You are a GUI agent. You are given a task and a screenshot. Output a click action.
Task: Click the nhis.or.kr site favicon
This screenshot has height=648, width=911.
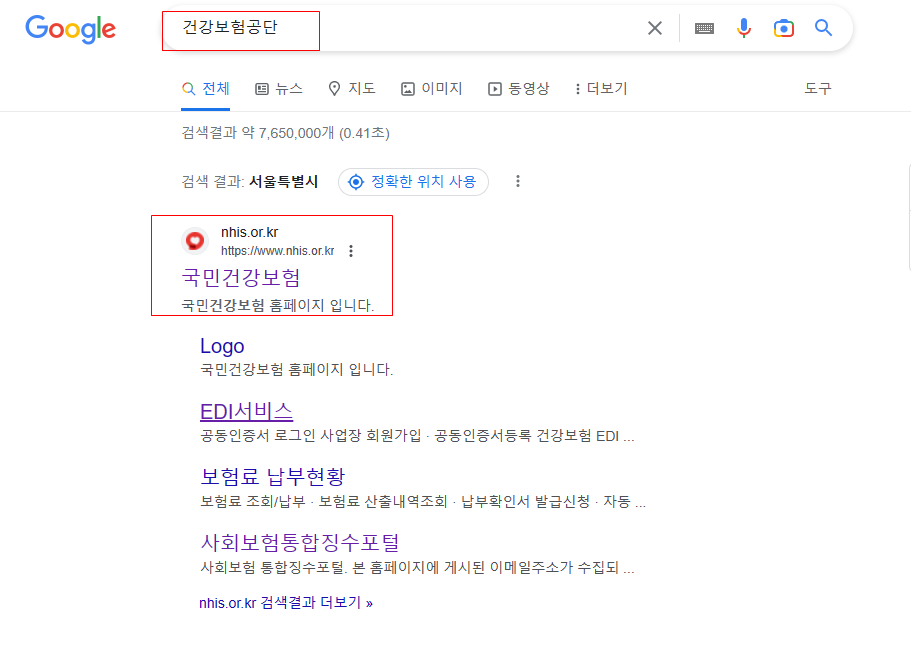[x=195, y=241]
